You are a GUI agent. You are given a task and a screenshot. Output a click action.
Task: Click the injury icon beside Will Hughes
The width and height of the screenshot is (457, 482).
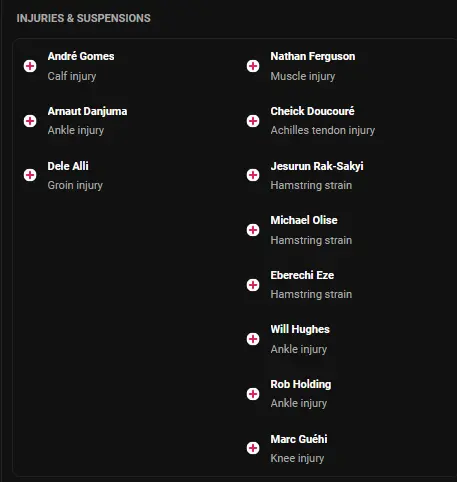pyautogui.click(x=253, y=339)
